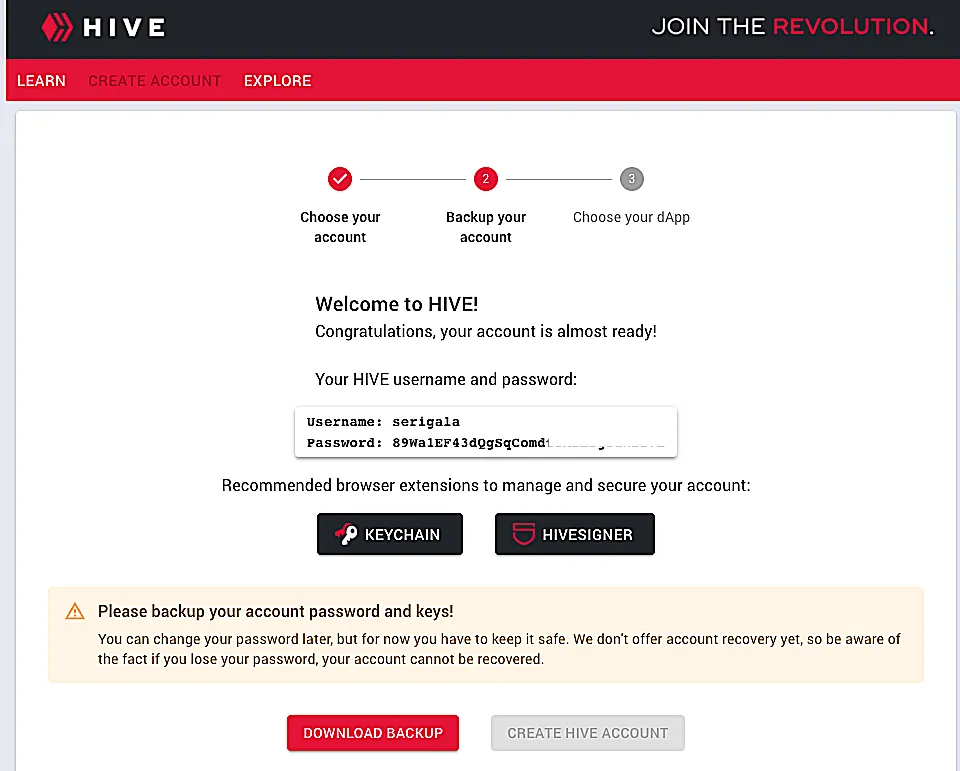Click the completed checkmark step circle

[x=340, y=179]
